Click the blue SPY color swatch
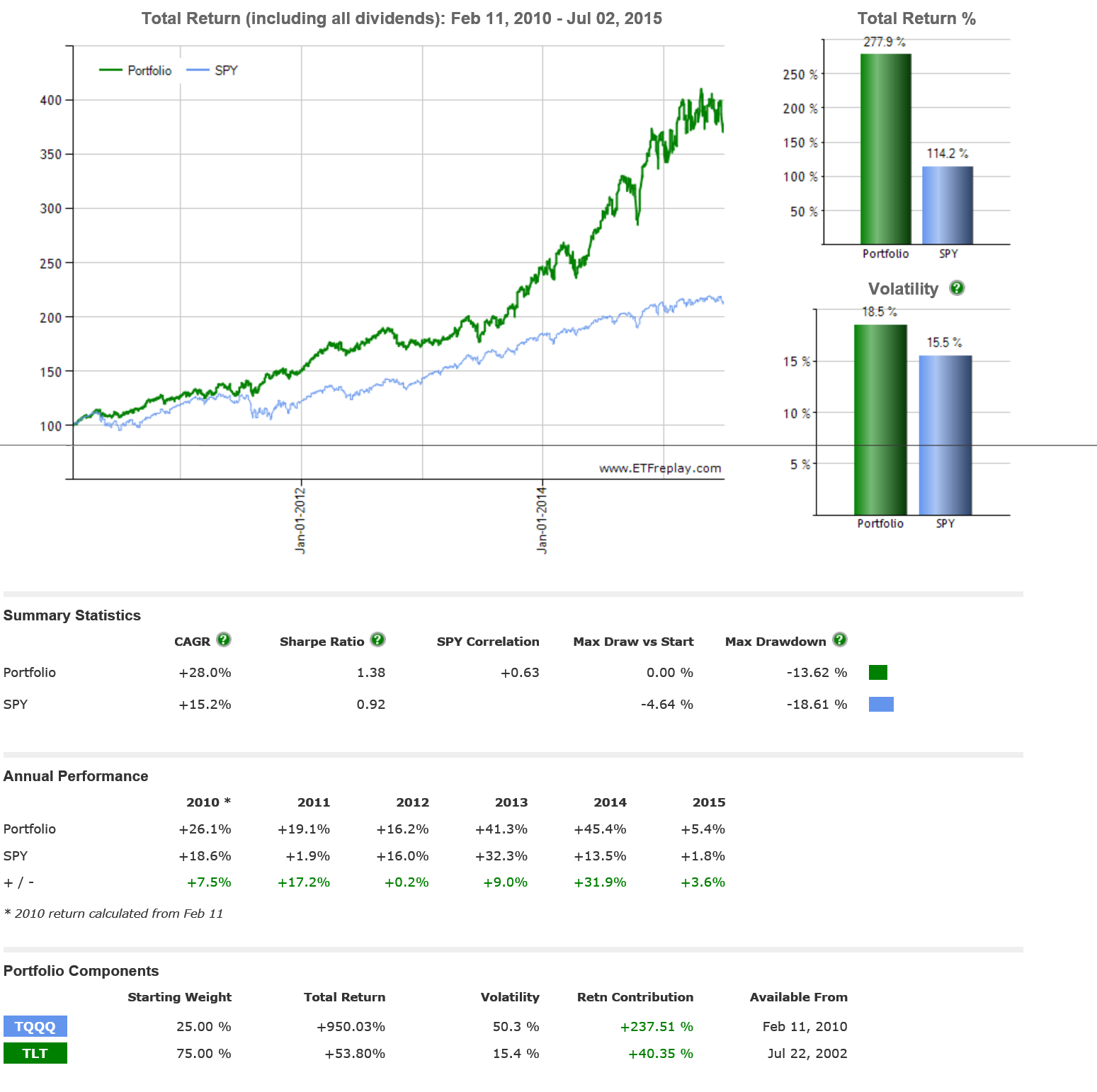This screenshot has height=1092, width=1097. click(x=881, y=704)
